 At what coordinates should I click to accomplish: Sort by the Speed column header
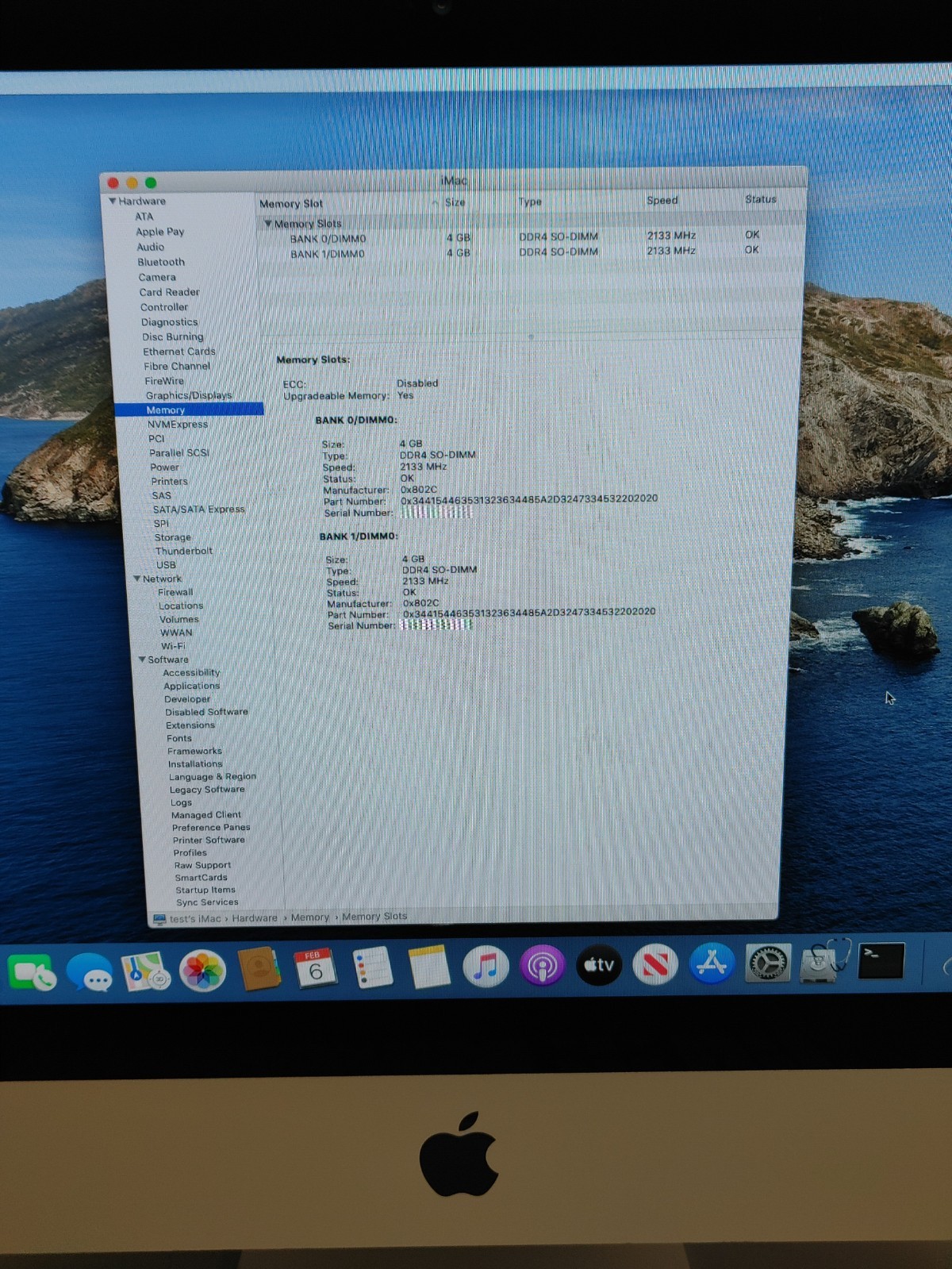pyautogui.click(x=662, y=200)
